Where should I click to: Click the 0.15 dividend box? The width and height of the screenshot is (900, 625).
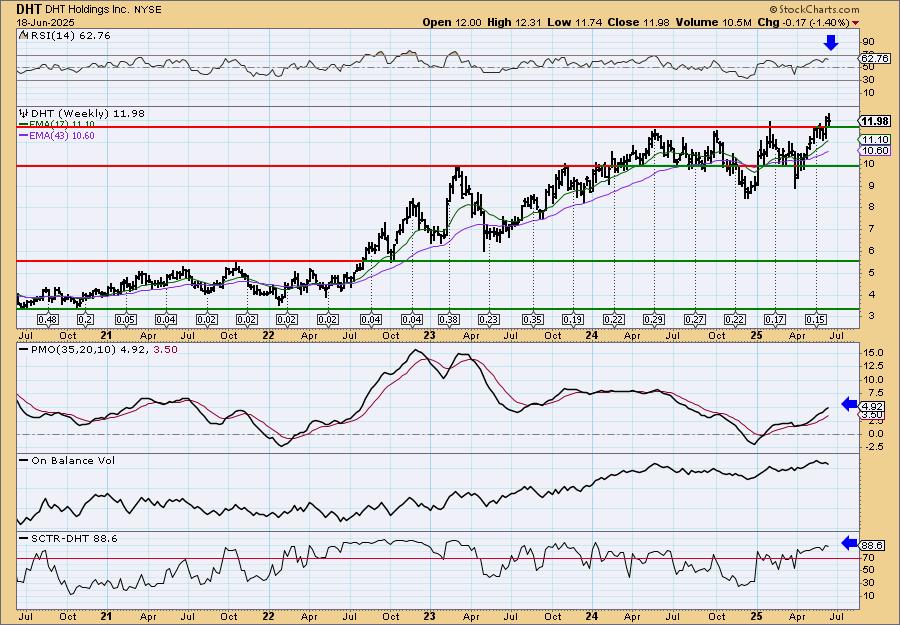[x=816, y=320]
